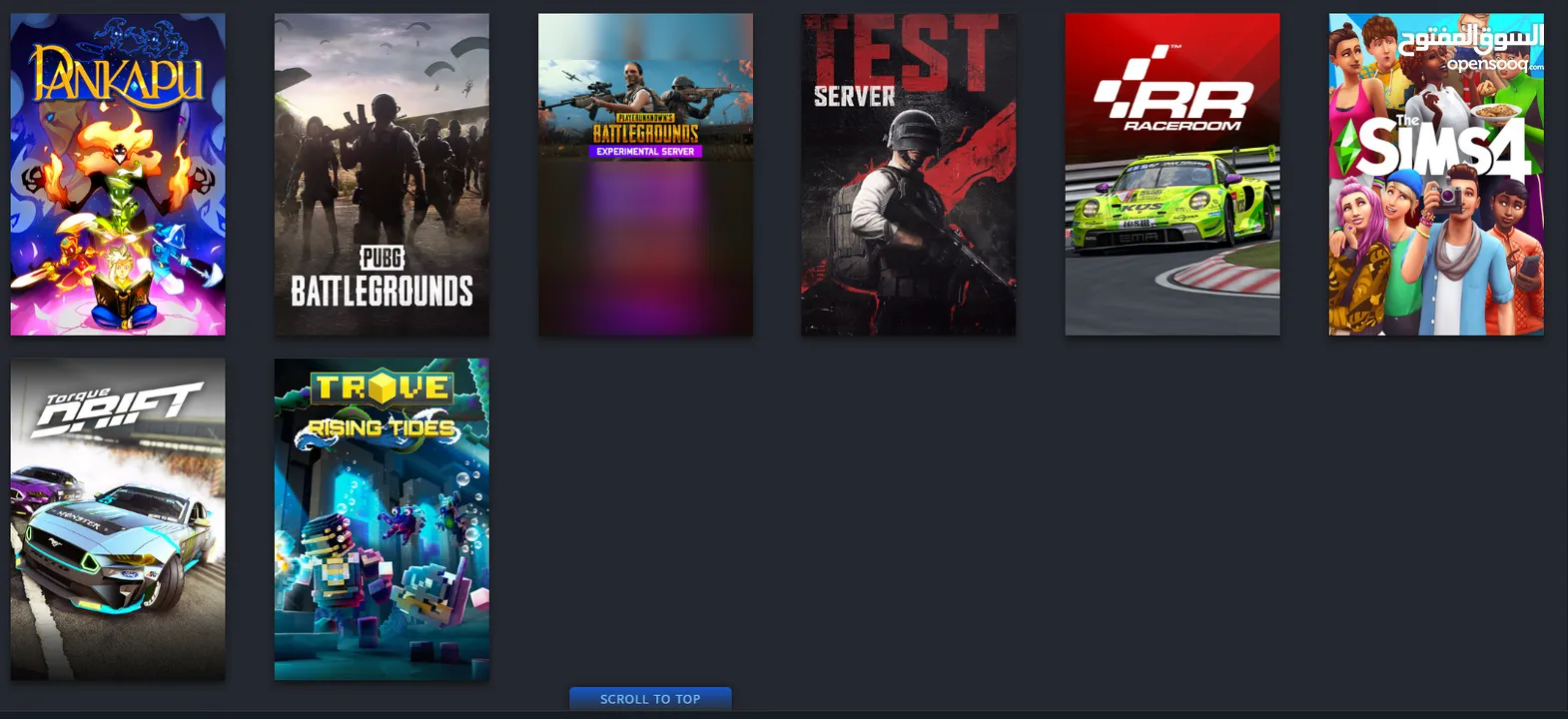The width and height of the screenshot is (1568, 719).
Task: Open the Torque Drift game cover
Action: click(118, 520)
